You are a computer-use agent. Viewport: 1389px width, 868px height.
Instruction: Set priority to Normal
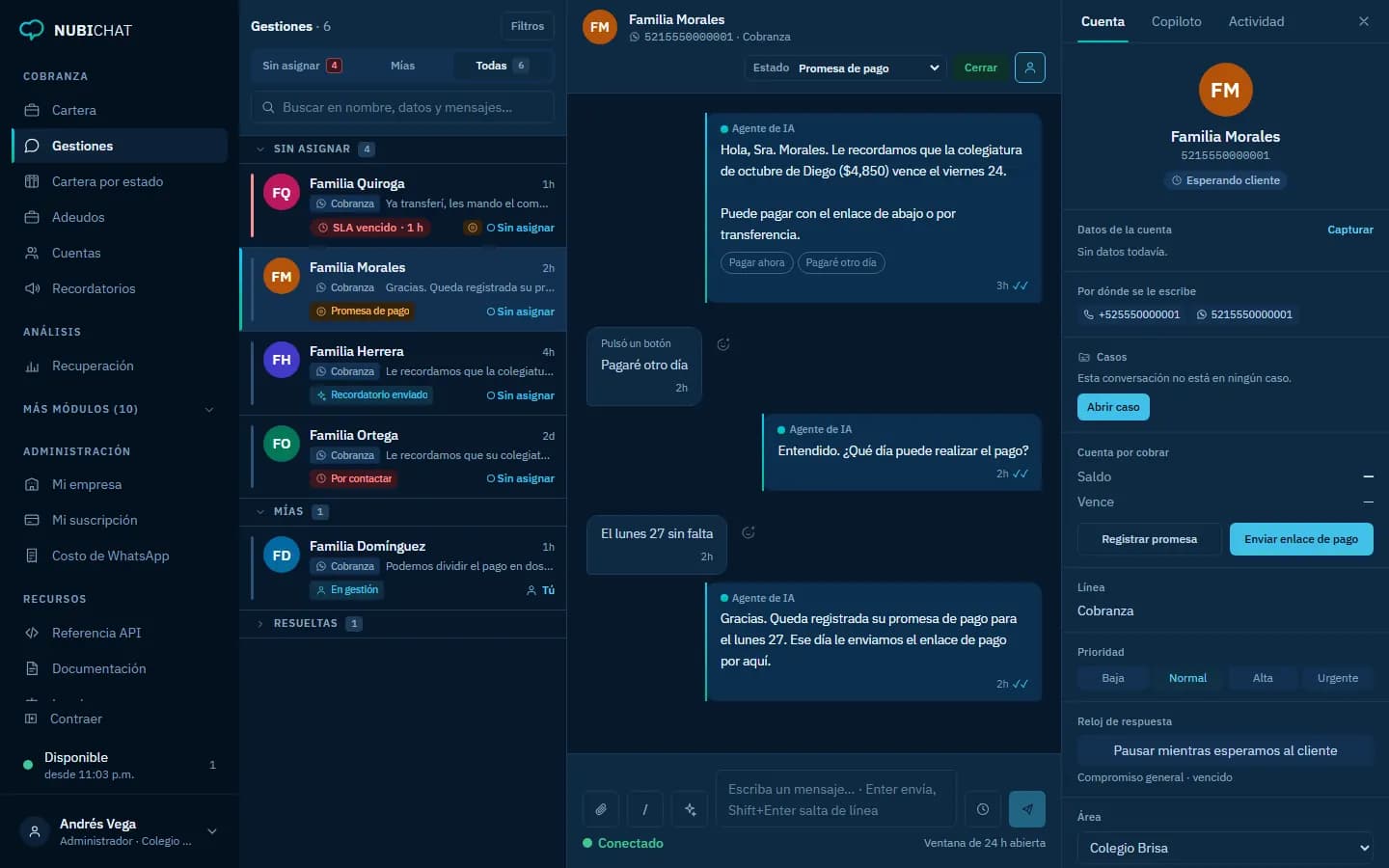(1187, 678)
